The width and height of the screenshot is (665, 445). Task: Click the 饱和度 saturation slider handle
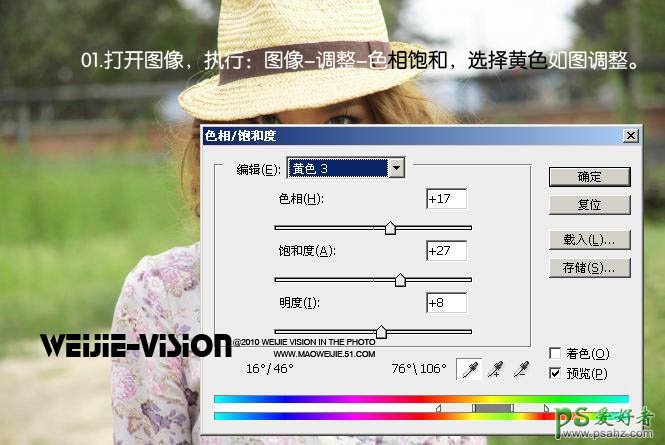click(400, 280)
